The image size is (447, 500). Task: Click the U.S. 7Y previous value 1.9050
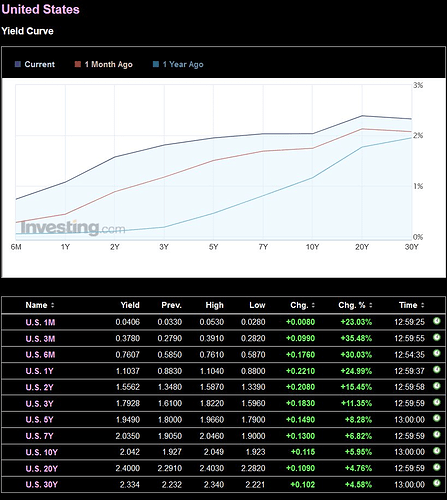[x=170, y=436]
